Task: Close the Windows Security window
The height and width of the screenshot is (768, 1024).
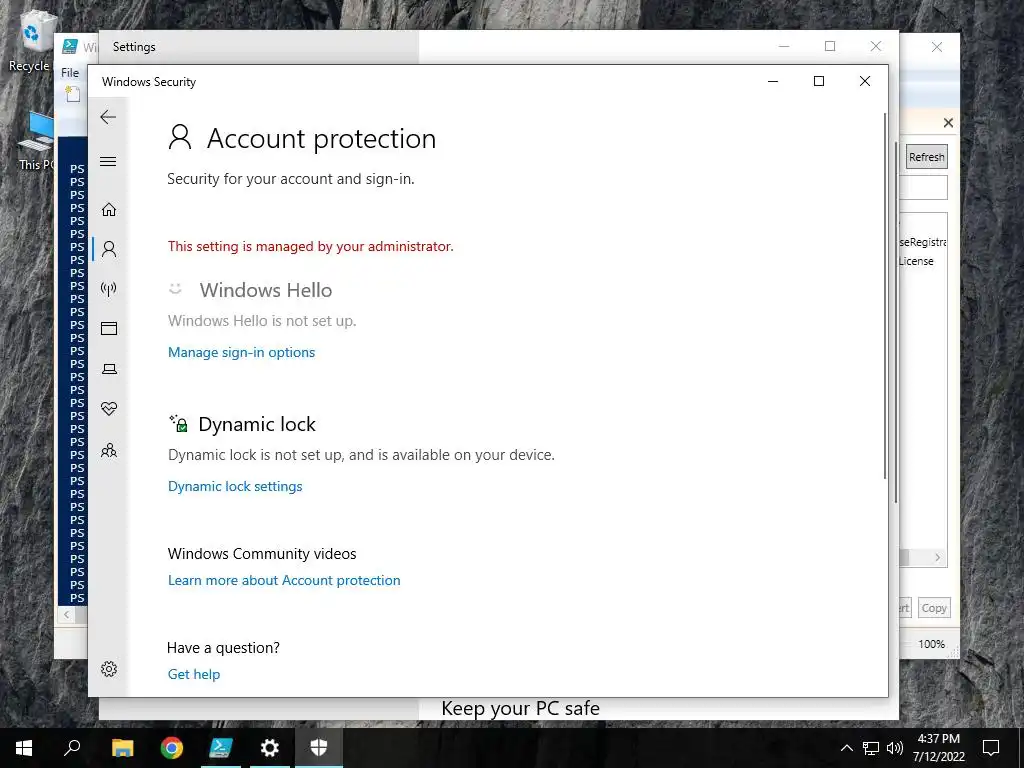Action: (x=865, y=81)
